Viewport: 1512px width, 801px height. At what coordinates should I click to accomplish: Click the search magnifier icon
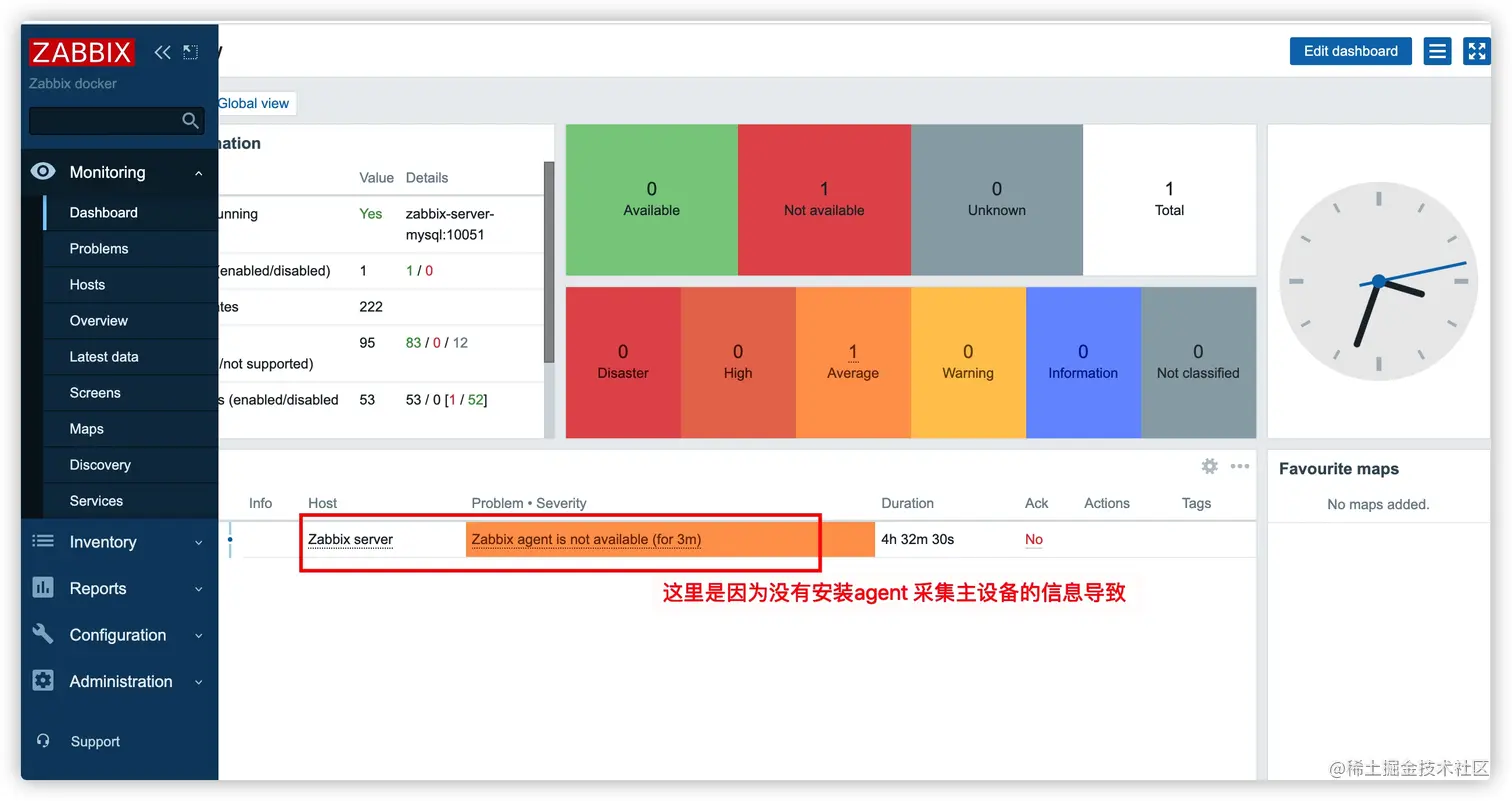[191, 121]
